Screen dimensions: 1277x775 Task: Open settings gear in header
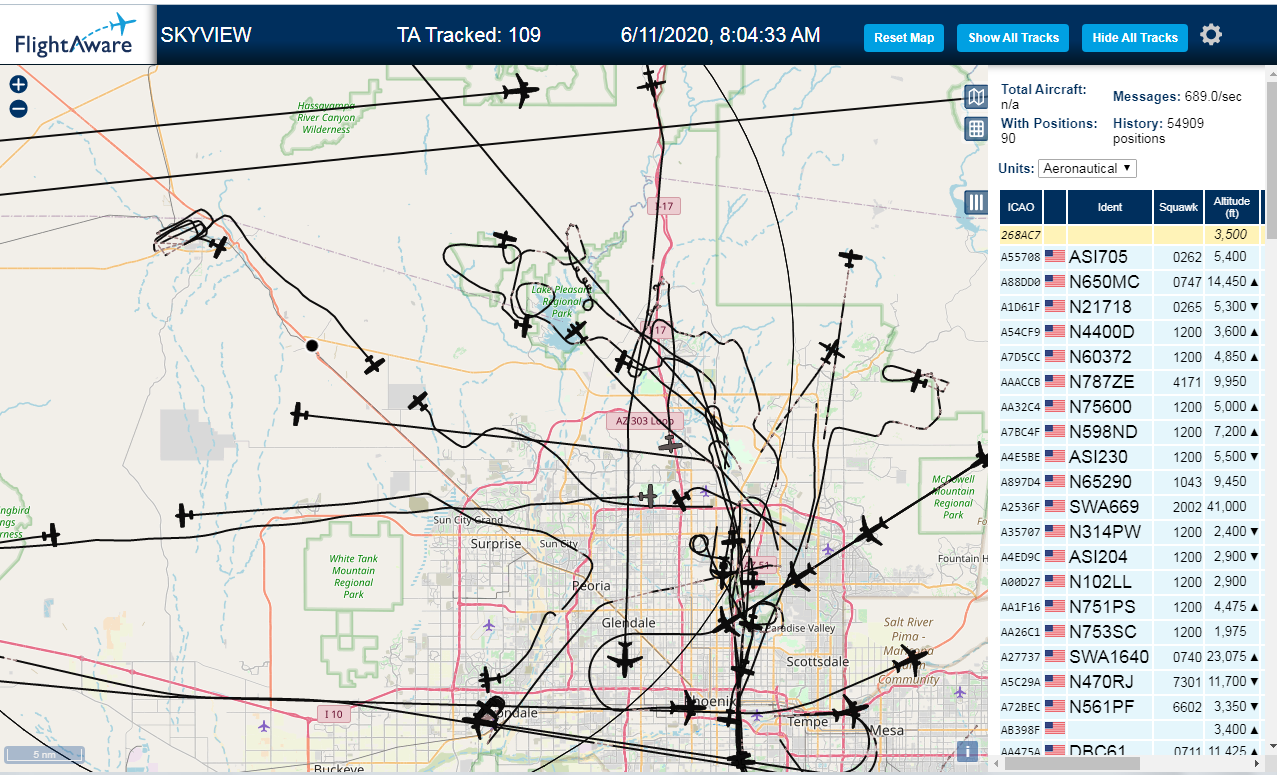click(1211, 36)
